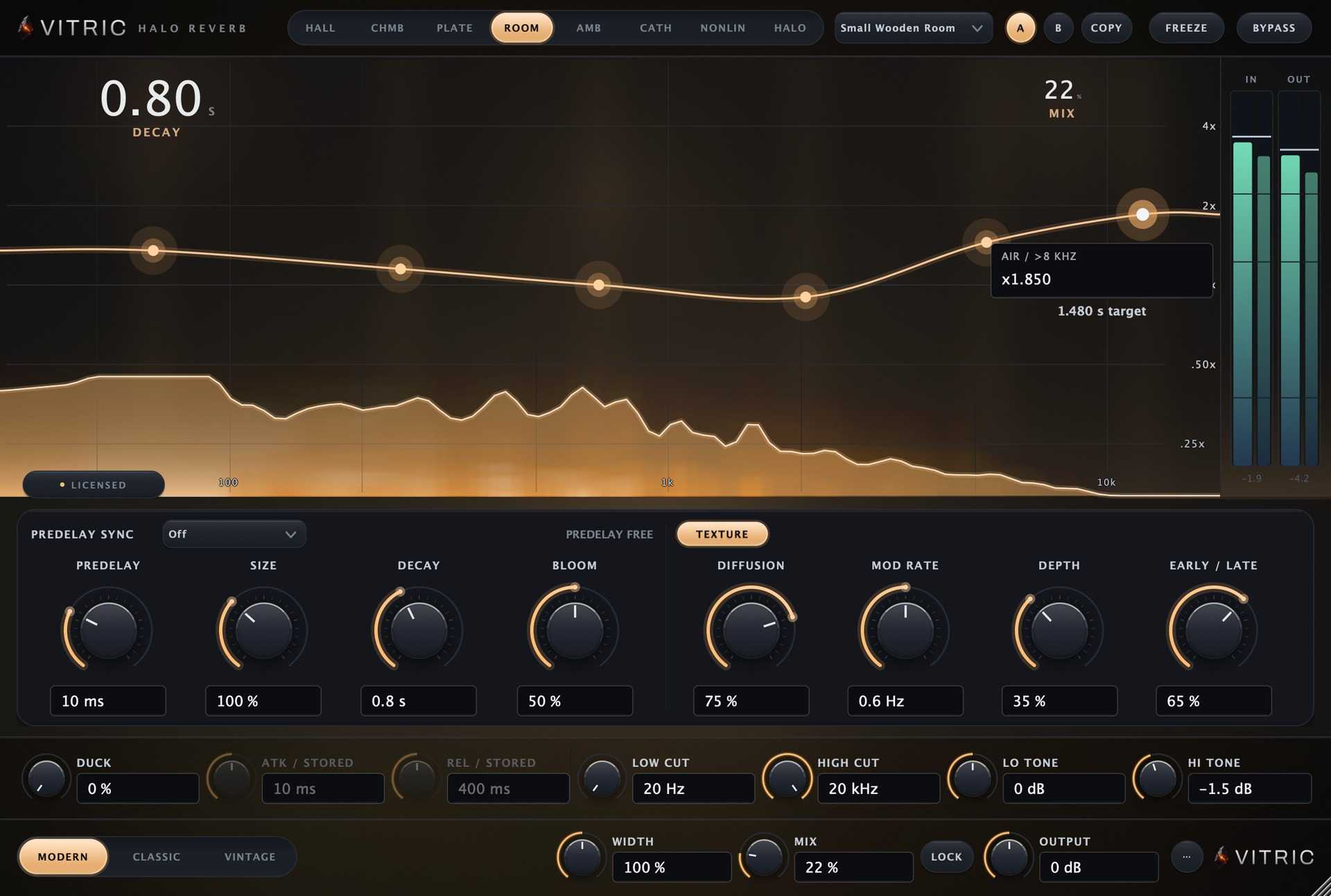
Task: Click the SIZE knob
Action: click(263, 629)
